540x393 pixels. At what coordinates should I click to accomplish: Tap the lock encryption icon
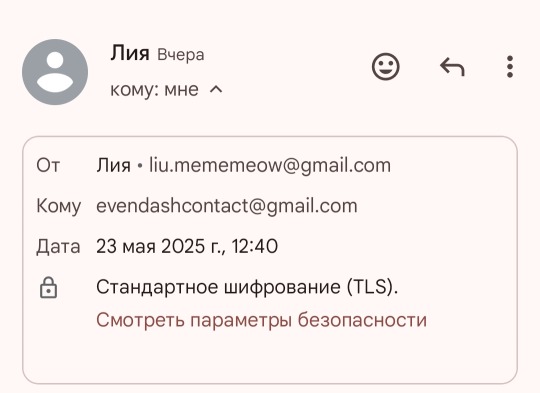49,287
